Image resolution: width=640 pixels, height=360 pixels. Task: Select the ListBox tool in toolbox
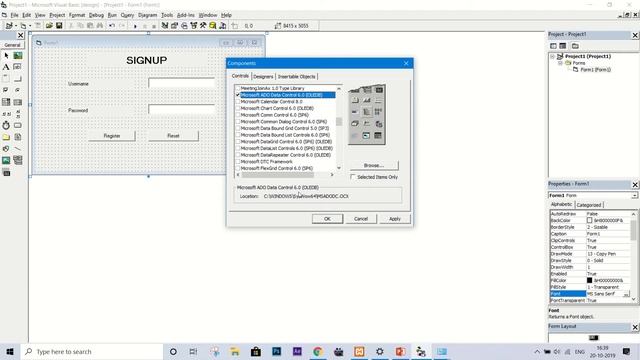tap(18, 102)
